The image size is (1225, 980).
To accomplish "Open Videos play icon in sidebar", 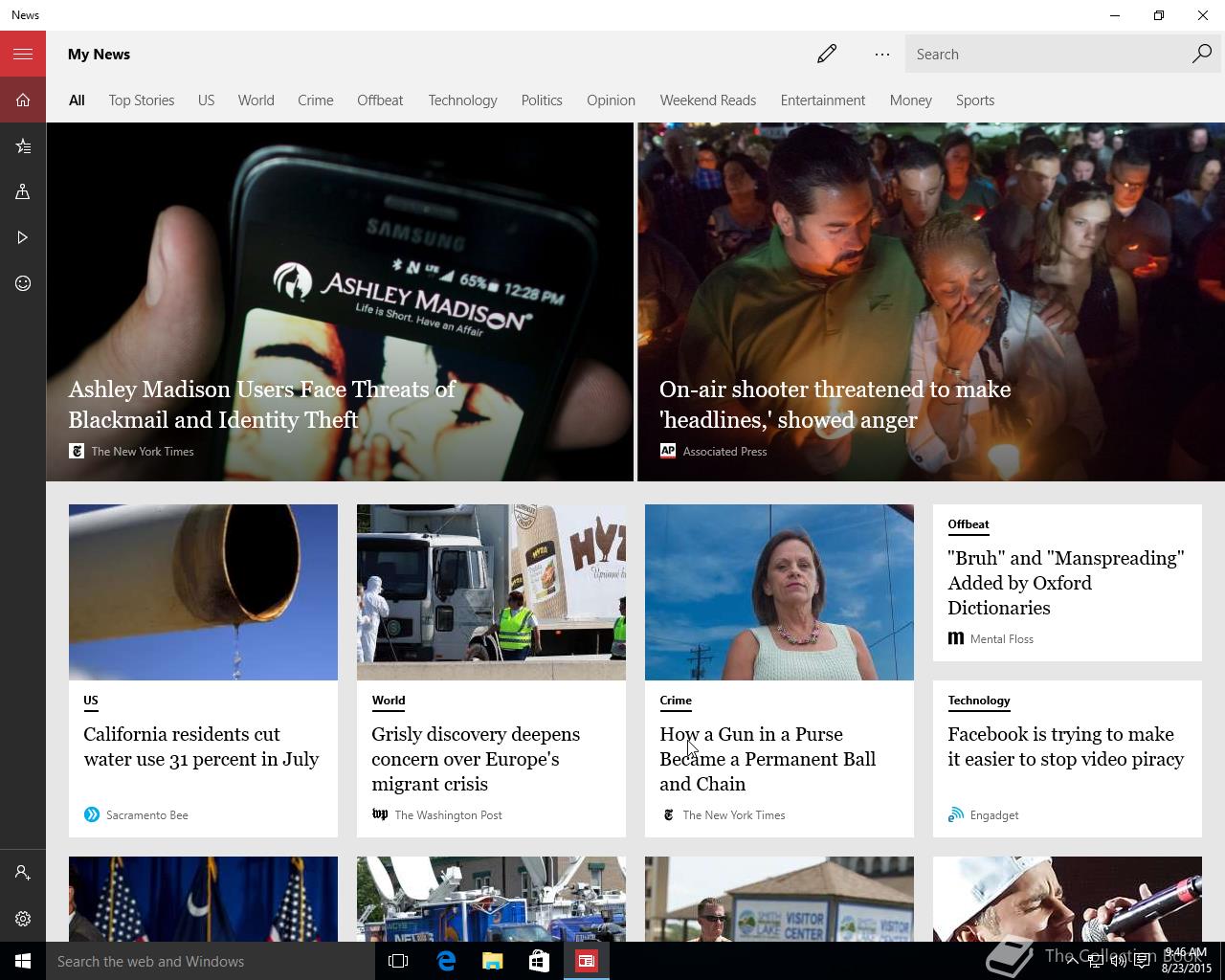I will coord(23,237).
